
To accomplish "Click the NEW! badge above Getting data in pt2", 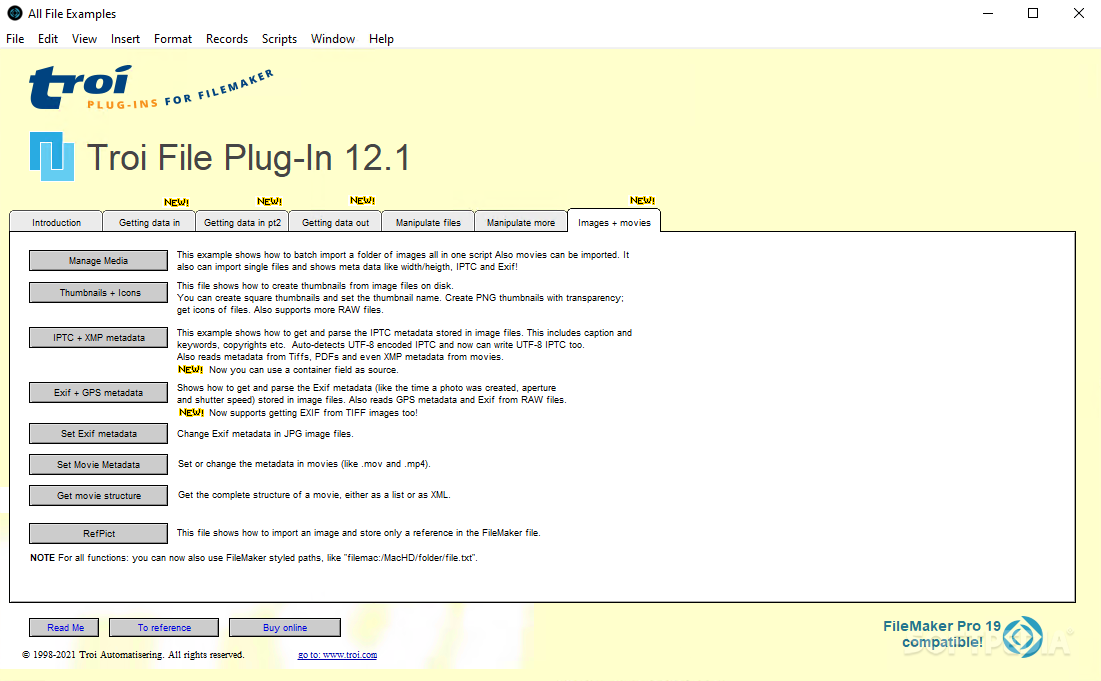I will (x=269, y=201).
